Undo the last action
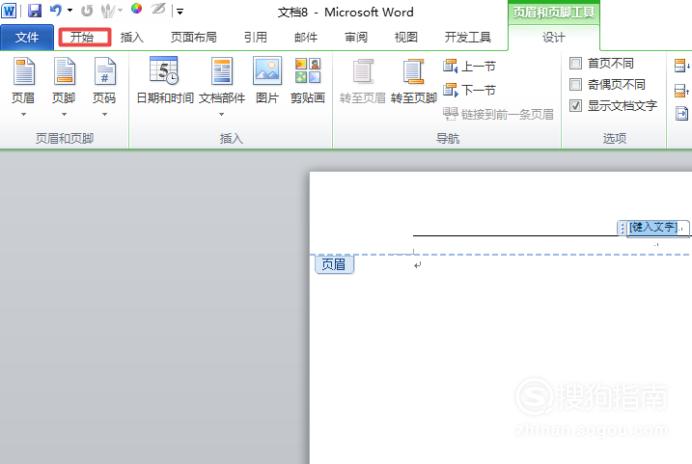692x464 pixels. pyautogui.click(x=56, y=10)
